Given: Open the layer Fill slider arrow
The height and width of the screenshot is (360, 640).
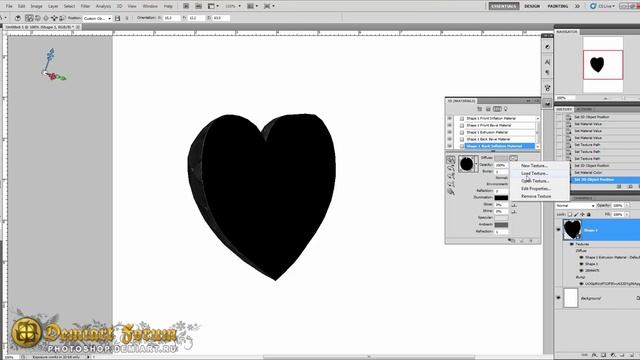Looking at the screenshot, I should (626, 214).
